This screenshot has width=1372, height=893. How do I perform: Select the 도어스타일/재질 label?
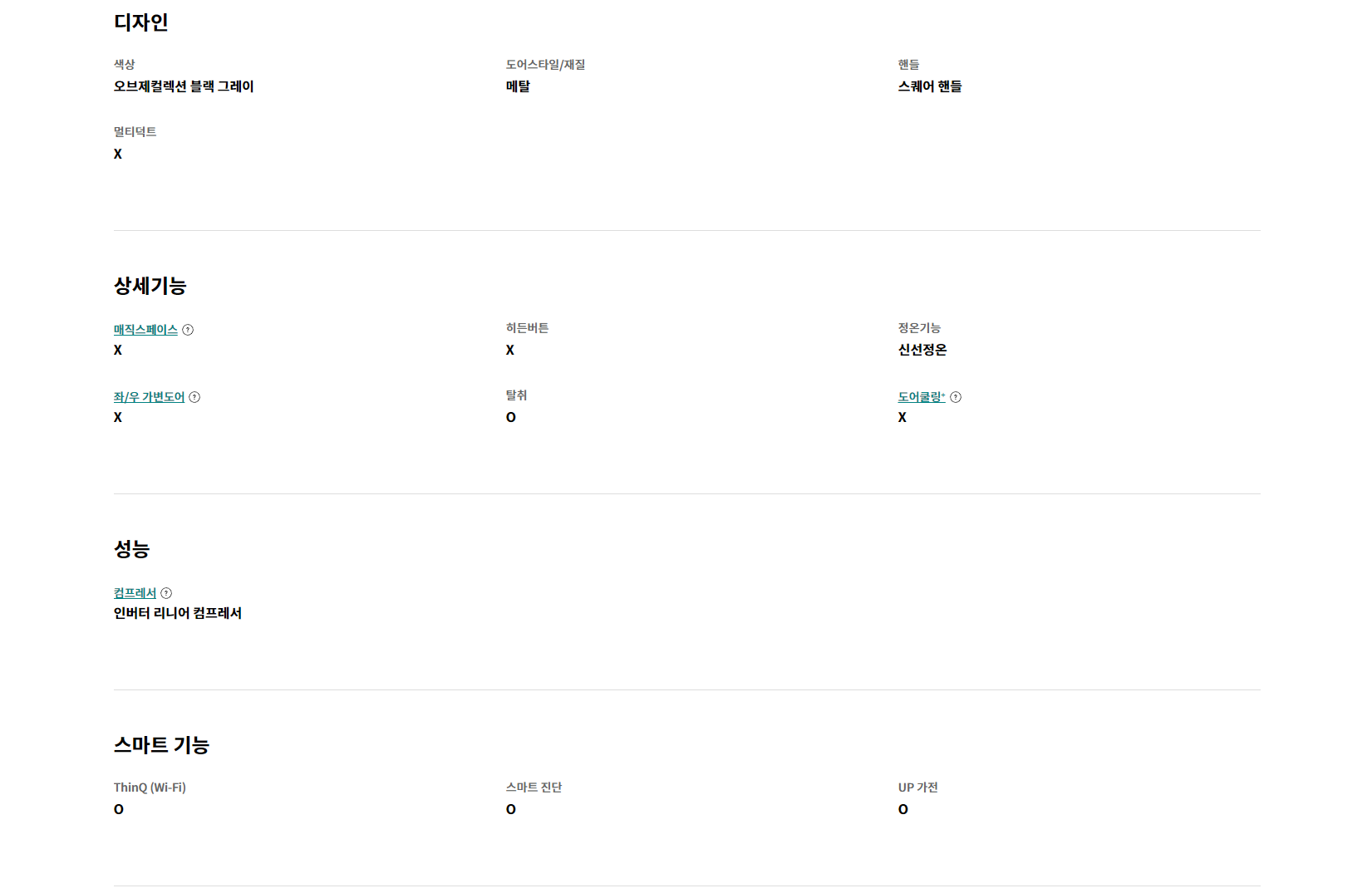pyautogui.click(x=546, y=65)
